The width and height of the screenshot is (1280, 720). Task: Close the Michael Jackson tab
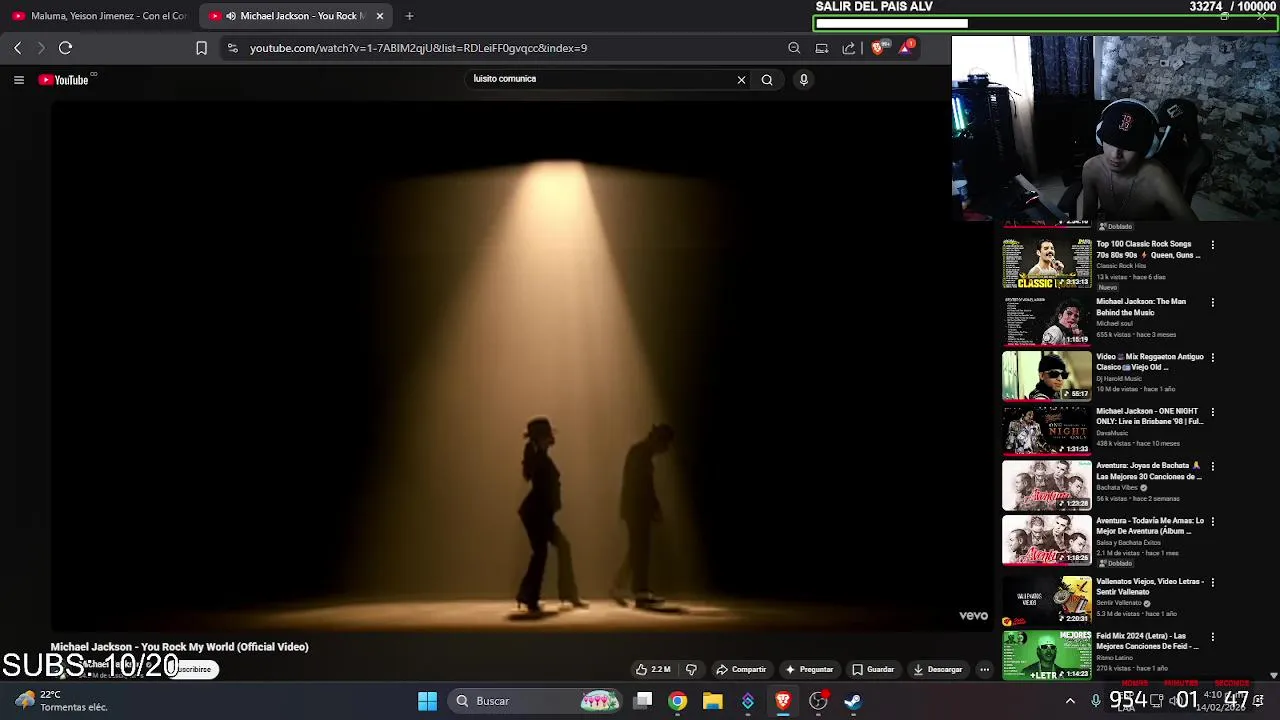coord(380,16)
